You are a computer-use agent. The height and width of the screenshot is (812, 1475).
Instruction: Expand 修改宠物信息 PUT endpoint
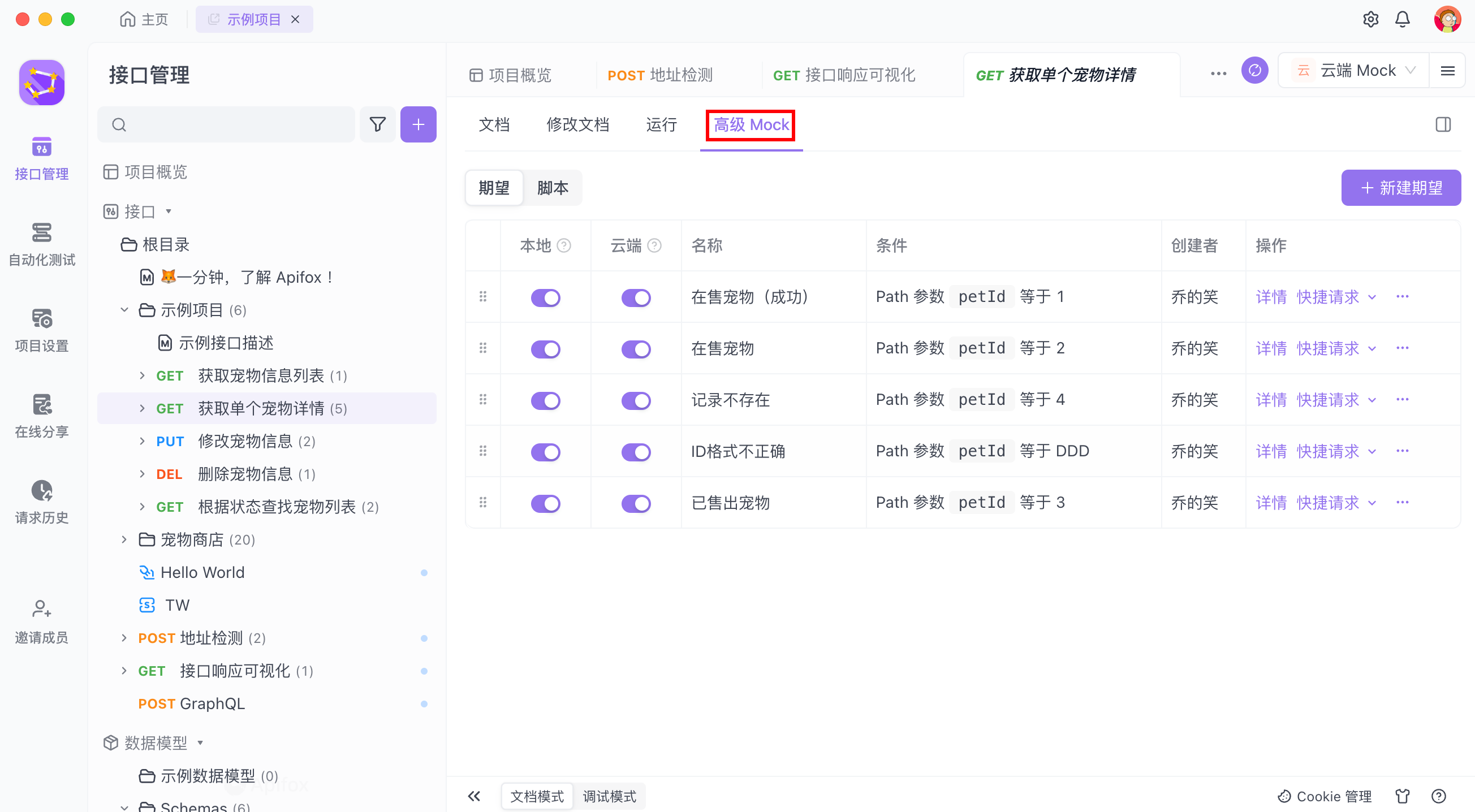pyautogui.click(x=142, y=441)
